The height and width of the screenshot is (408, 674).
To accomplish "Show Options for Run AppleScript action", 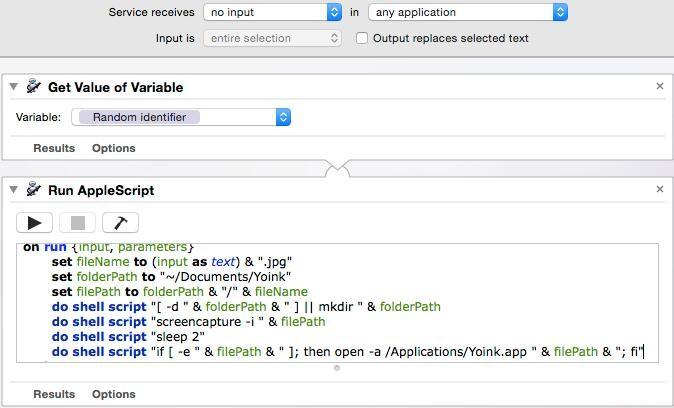I will 113,394.
